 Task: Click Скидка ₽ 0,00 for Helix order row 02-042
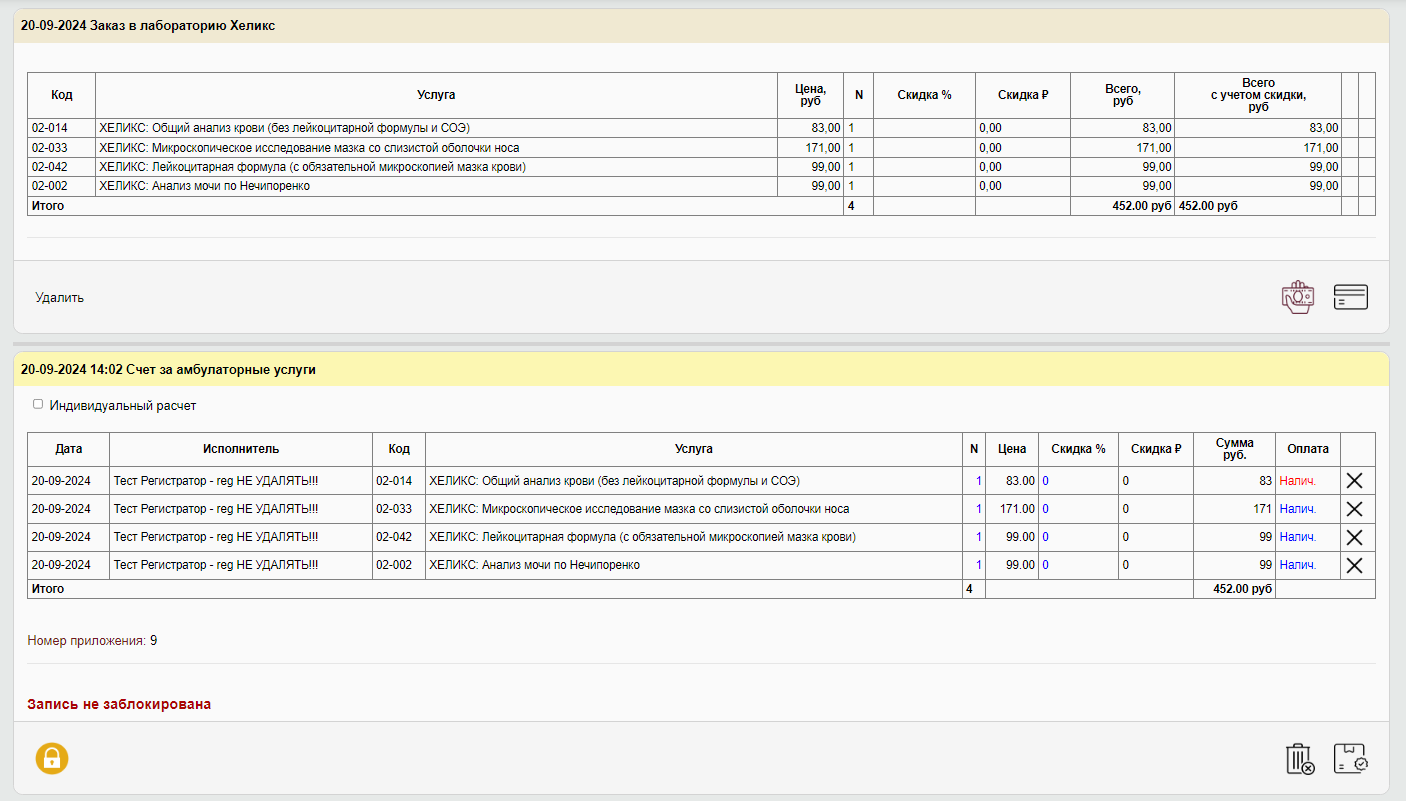(990, 167)
